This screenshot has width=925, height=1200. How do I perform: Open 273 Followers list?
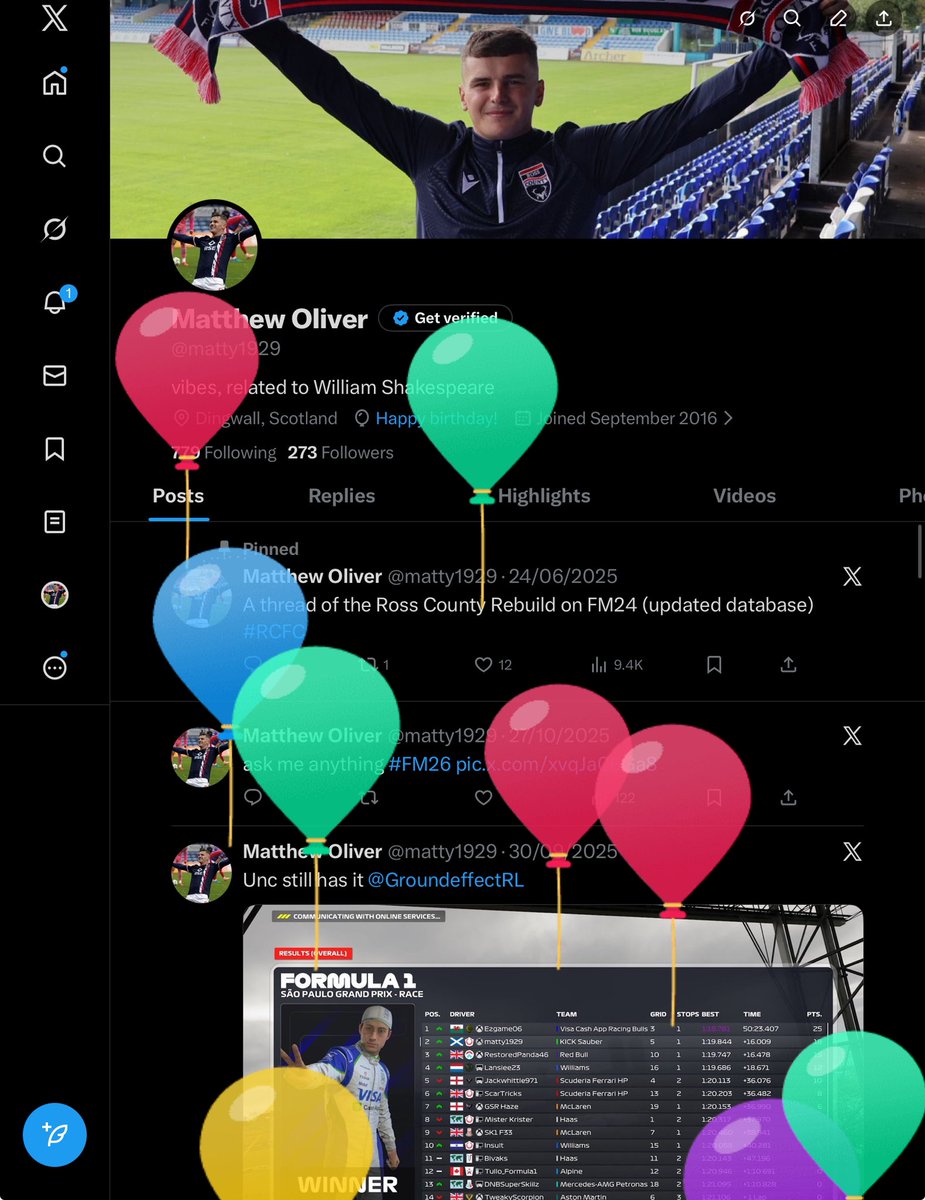(341, 452)
